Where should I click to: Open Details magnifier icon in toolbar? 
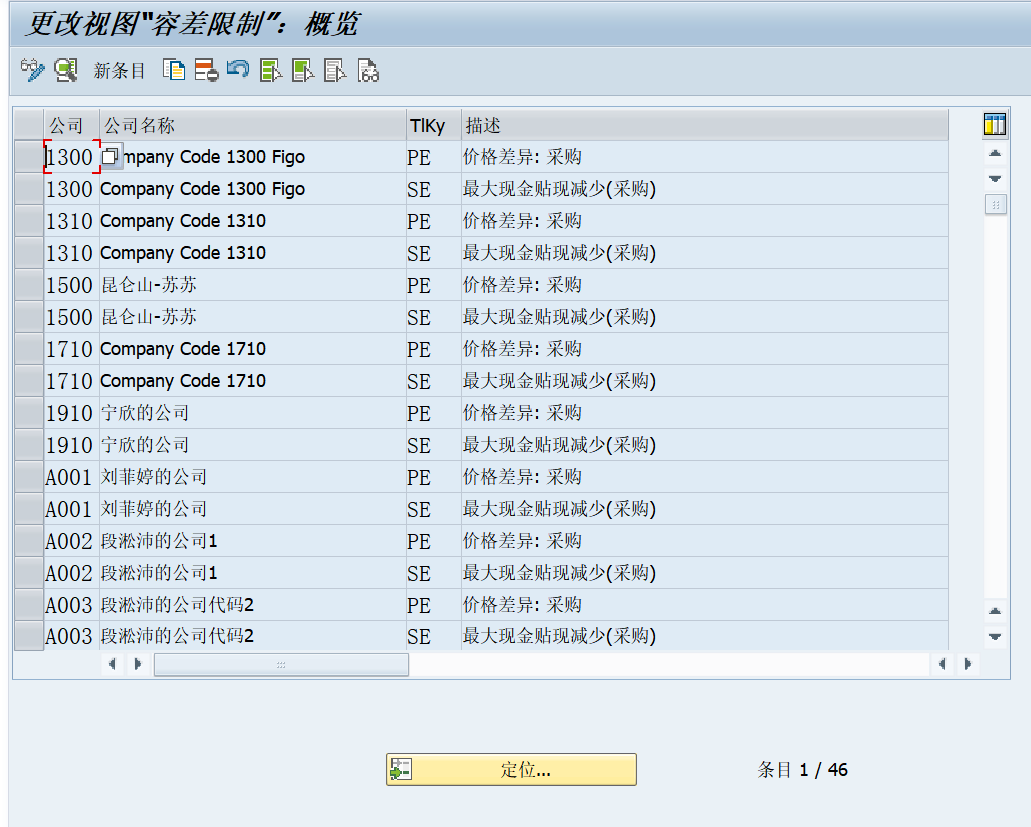click(66, 70)
